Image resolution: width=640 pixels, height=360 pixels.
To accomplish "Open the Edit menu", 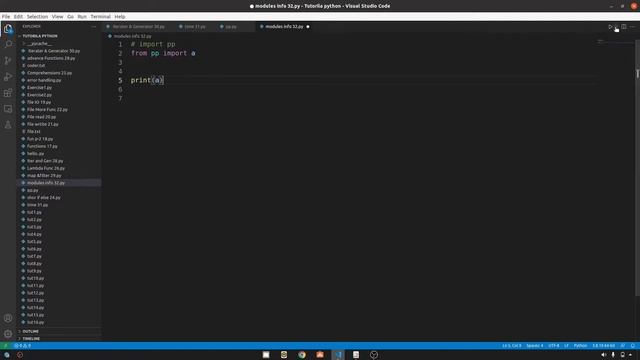I will (x=18, y=17).
